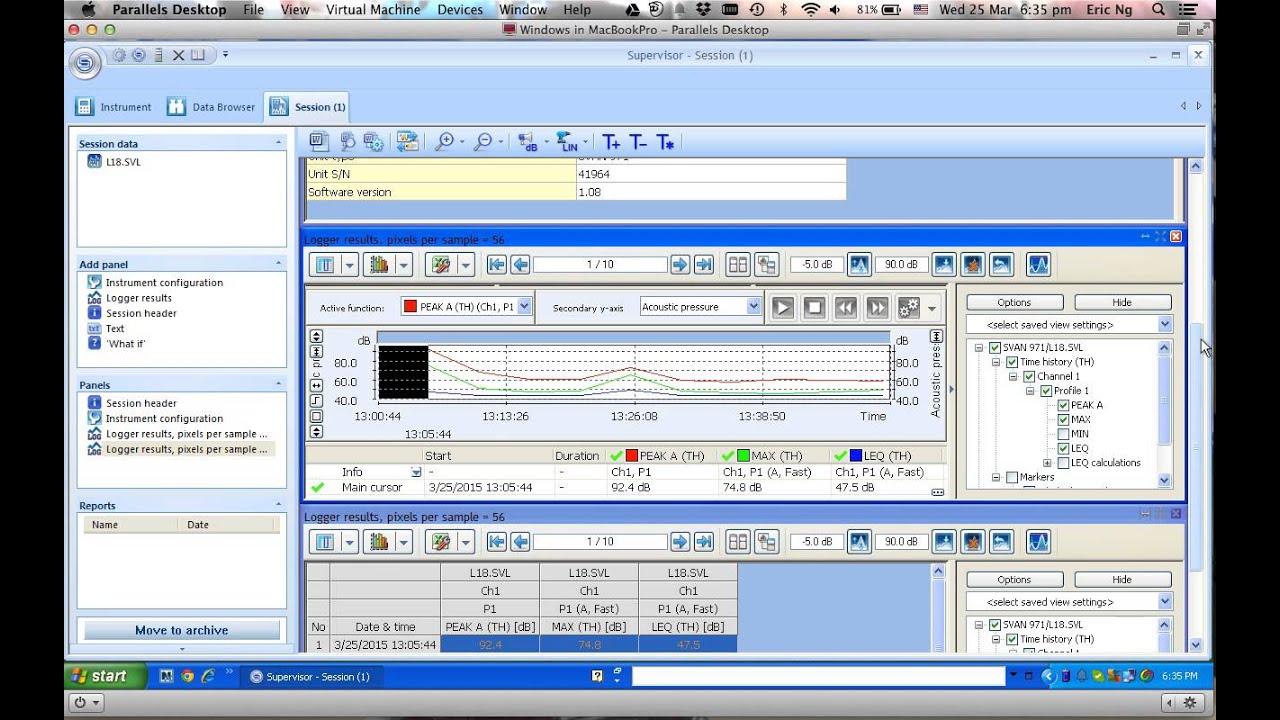The image size is (1280, 720).
Task: Click the red PEAK A (TH) color swatch
Action: [x=631, y=456]
